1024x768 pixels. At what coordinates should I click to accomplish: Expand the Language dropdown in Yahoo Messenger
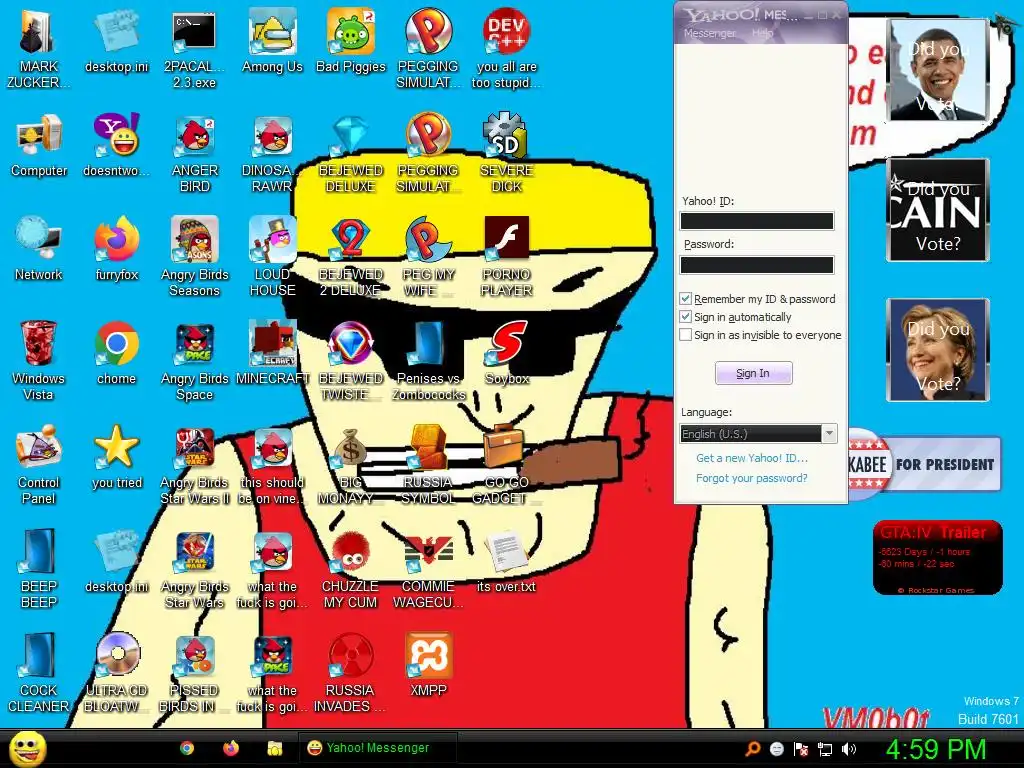point(829,434)
